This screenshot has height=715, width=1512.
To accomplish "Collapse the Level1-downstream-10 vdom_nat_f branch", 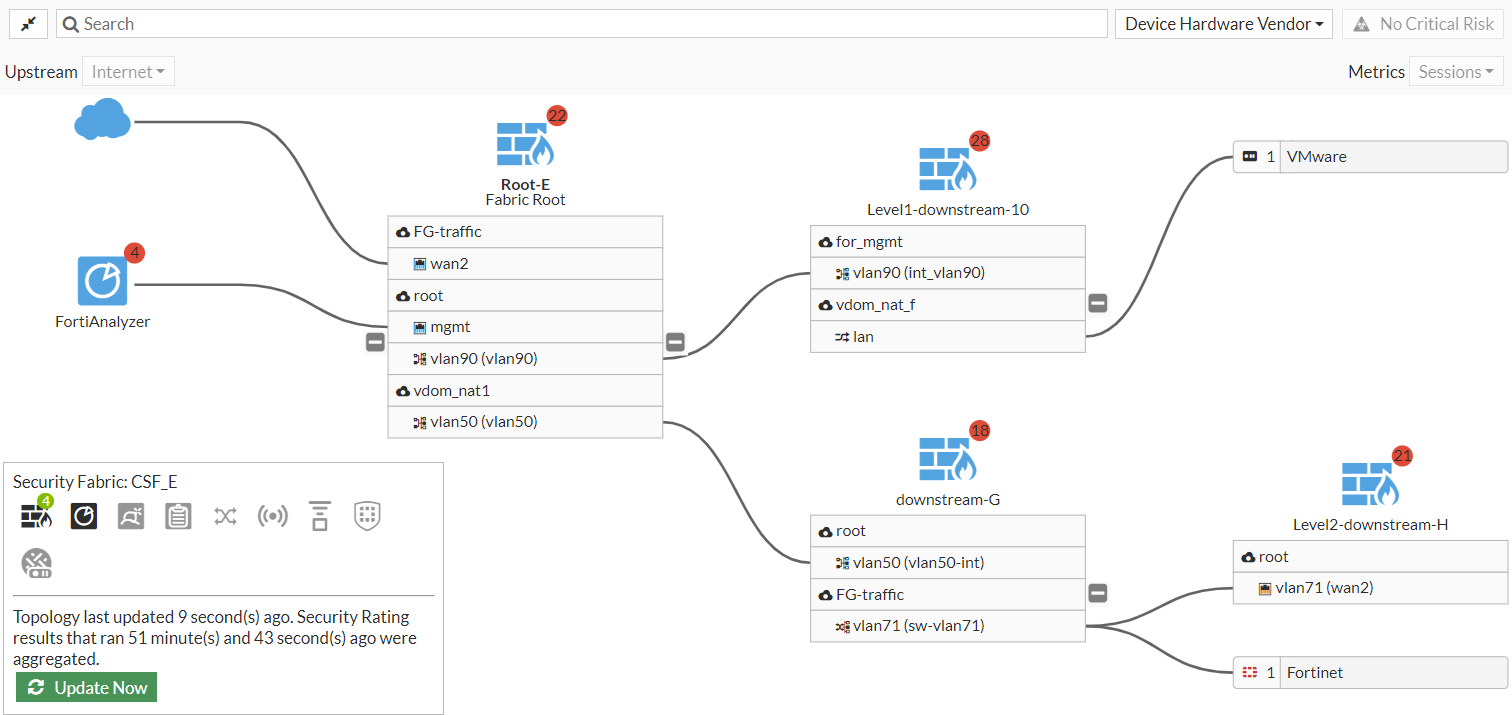I will point(1097,303).
